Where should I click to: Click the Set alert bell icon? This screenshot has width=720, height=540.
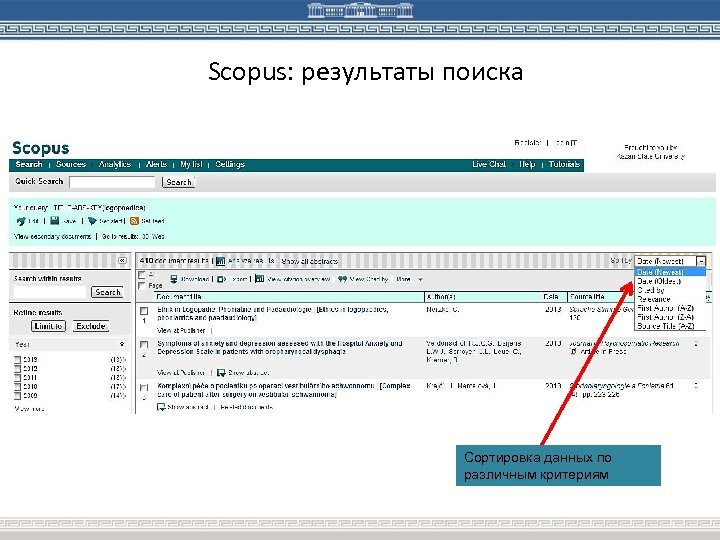[x=92, y=221]
